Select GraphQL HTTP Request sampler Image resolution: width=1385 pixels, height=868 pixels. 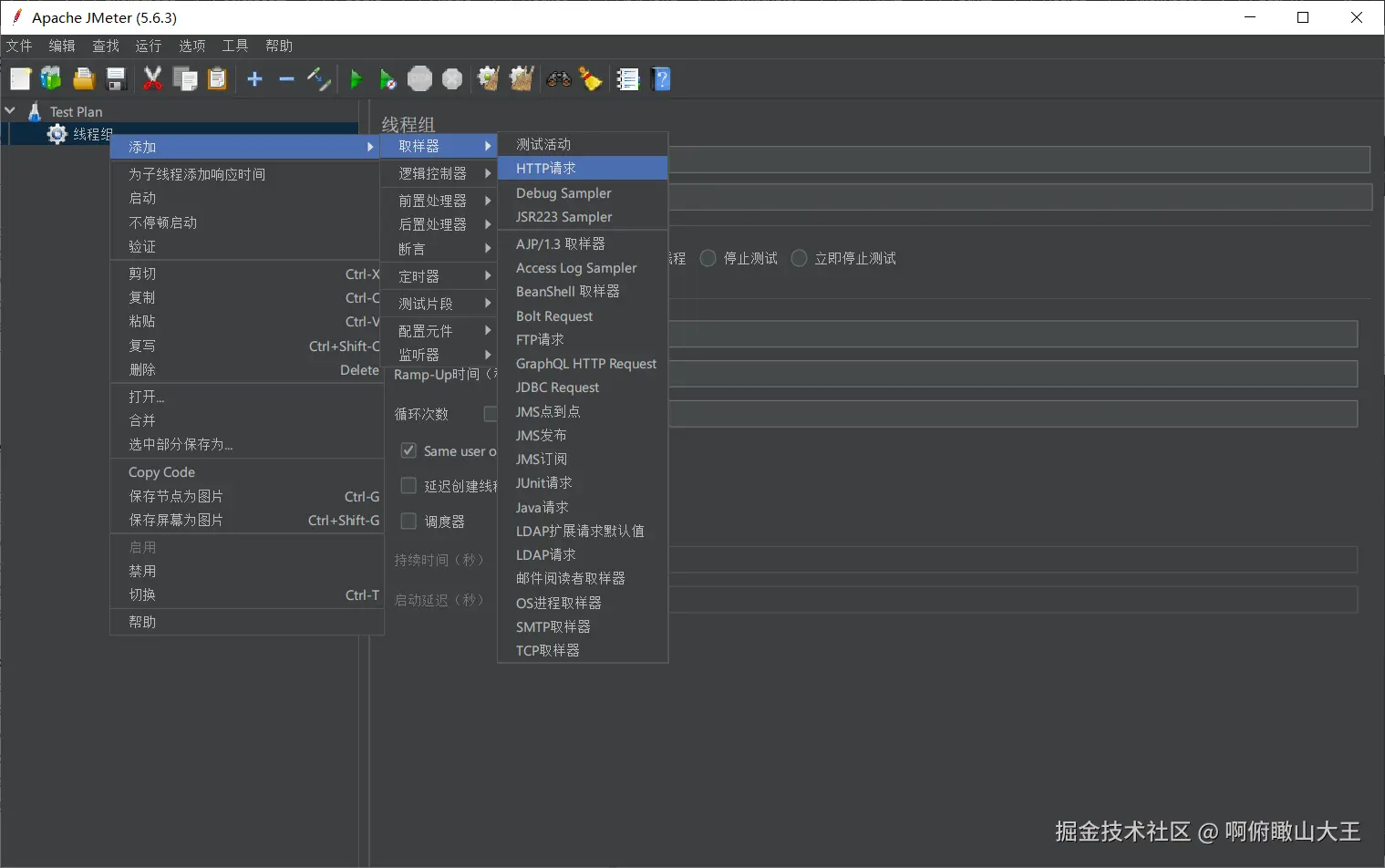pos(583,364)
